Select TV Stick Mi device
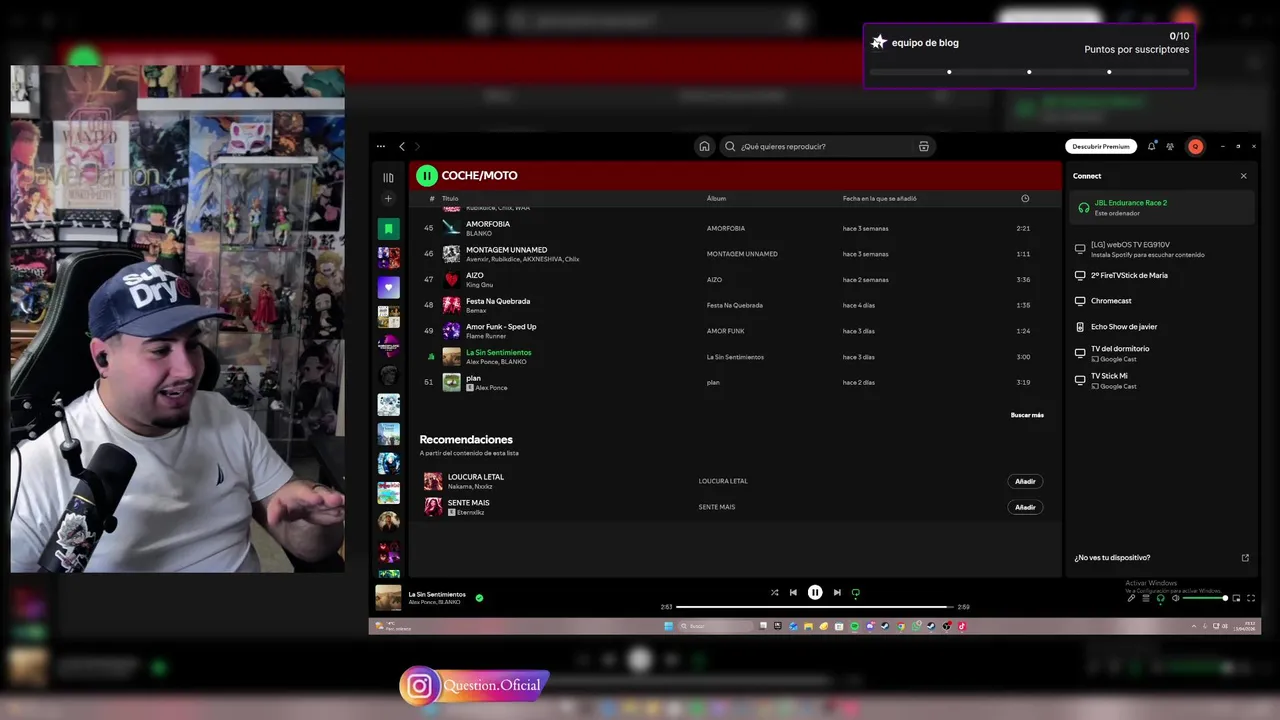Viewport: 1280px width, 720px height. [1161, 380]
